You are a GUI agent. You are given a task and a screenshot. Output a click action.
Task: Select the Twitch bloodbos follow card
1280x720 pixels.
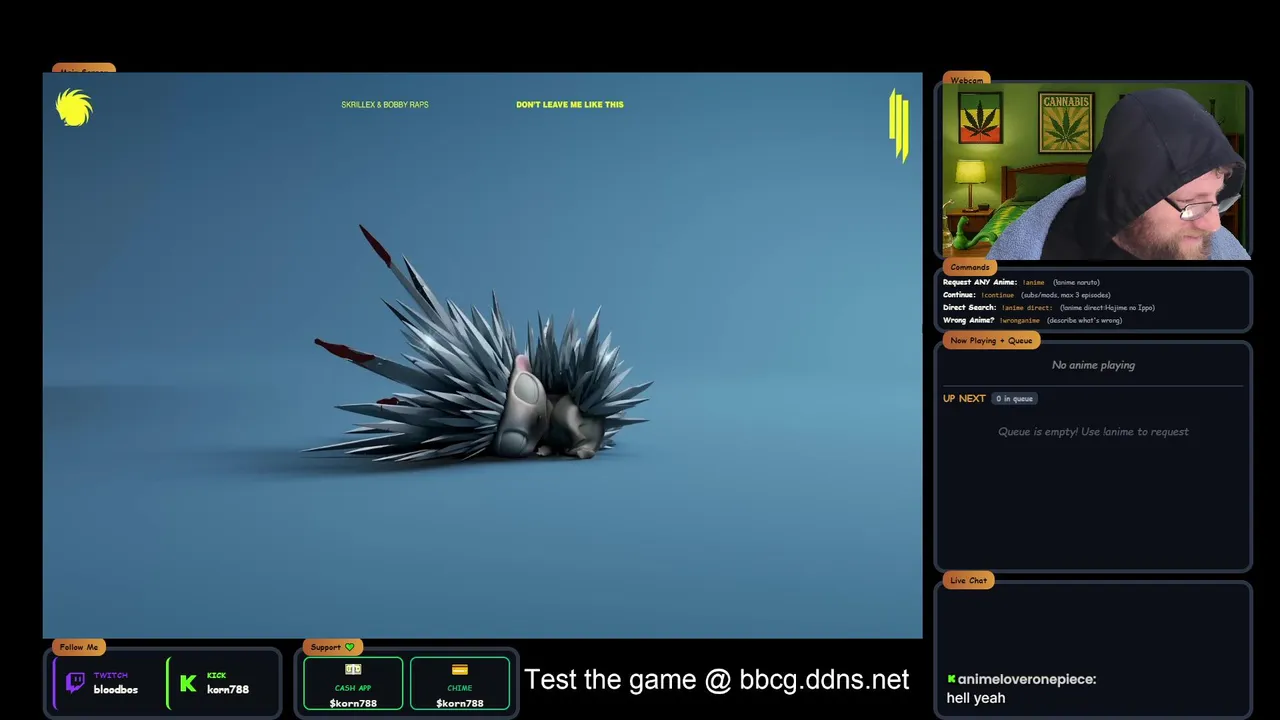click(x=105, y=684)
